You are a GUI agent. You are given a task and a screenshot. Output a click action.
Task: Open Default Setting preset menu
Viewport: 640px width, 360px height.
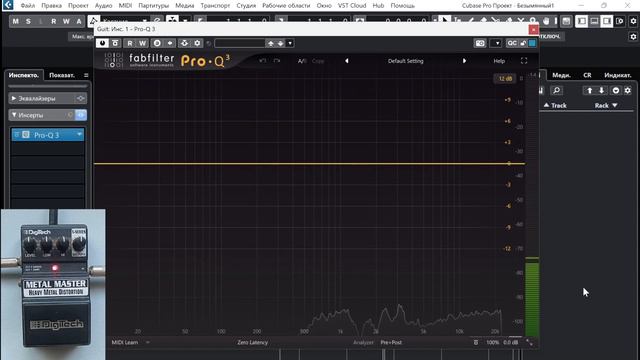[405, 61]
